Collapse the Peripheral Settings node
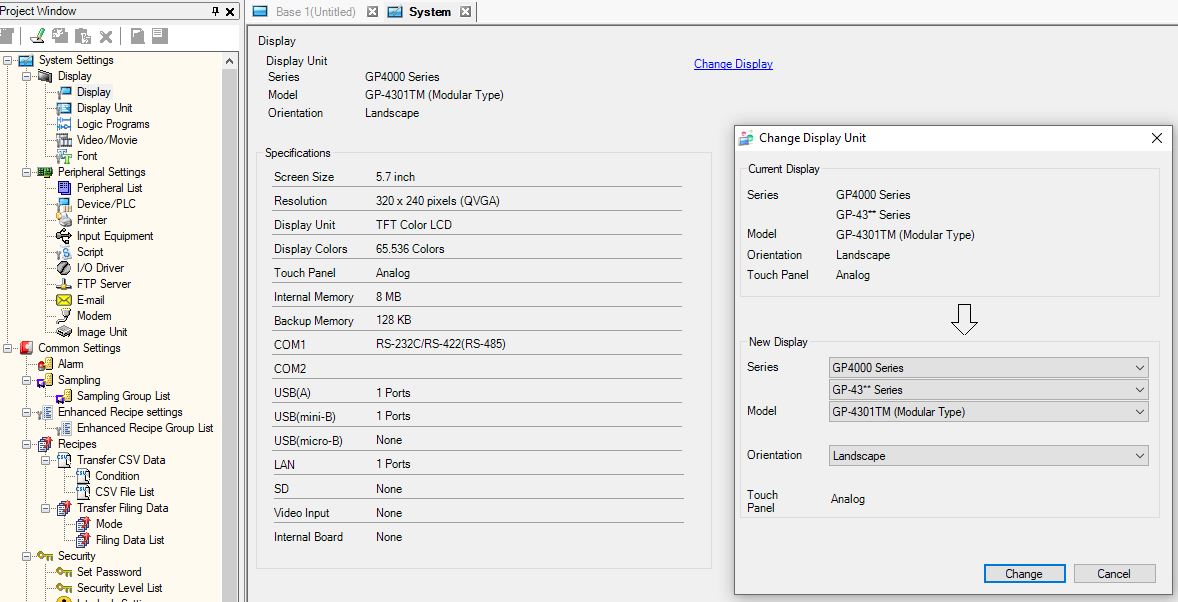 tap(26, 172)
